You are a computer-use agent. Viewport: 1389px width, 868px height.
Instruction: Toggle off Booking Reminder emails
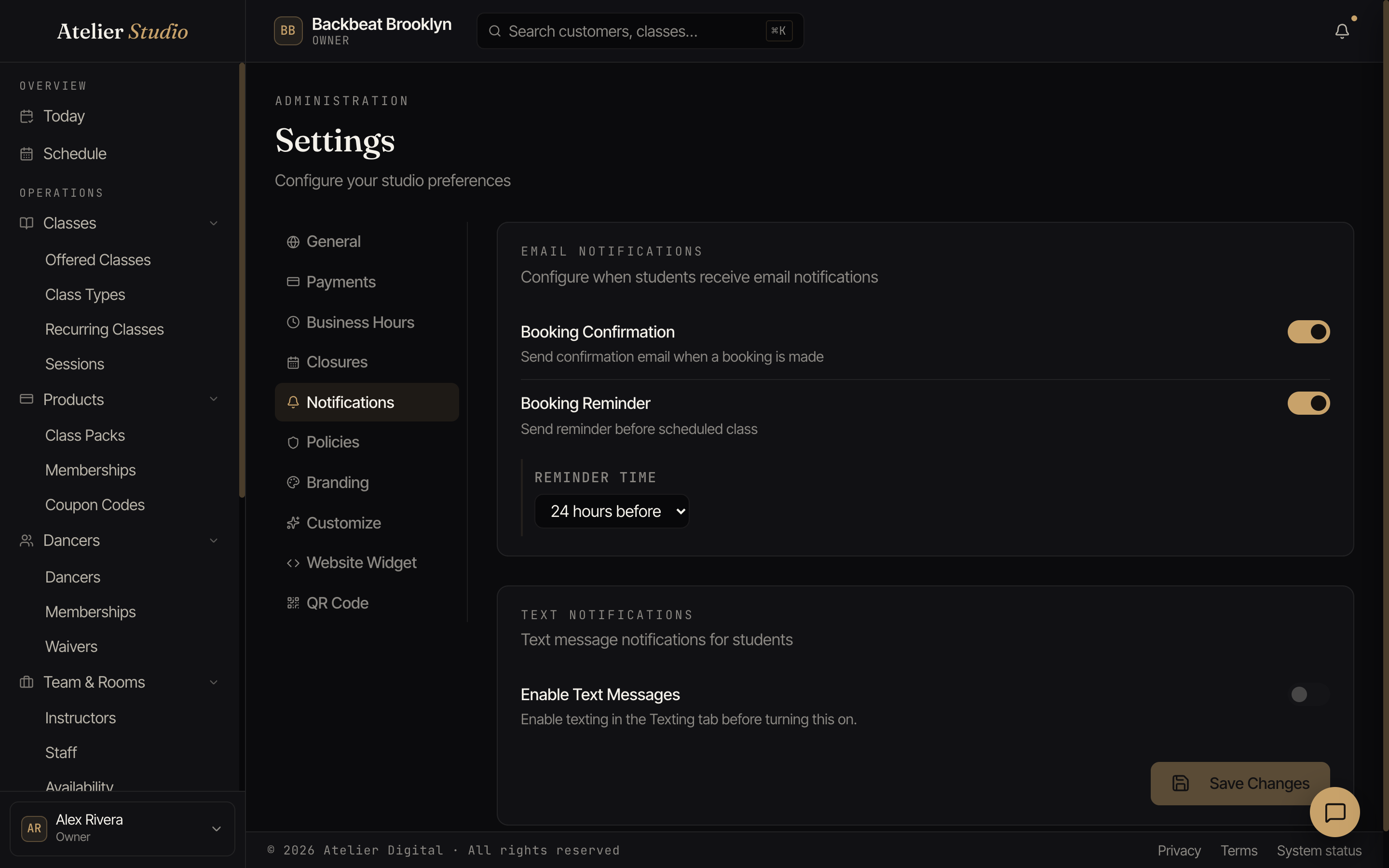(x=1308, y=403)
